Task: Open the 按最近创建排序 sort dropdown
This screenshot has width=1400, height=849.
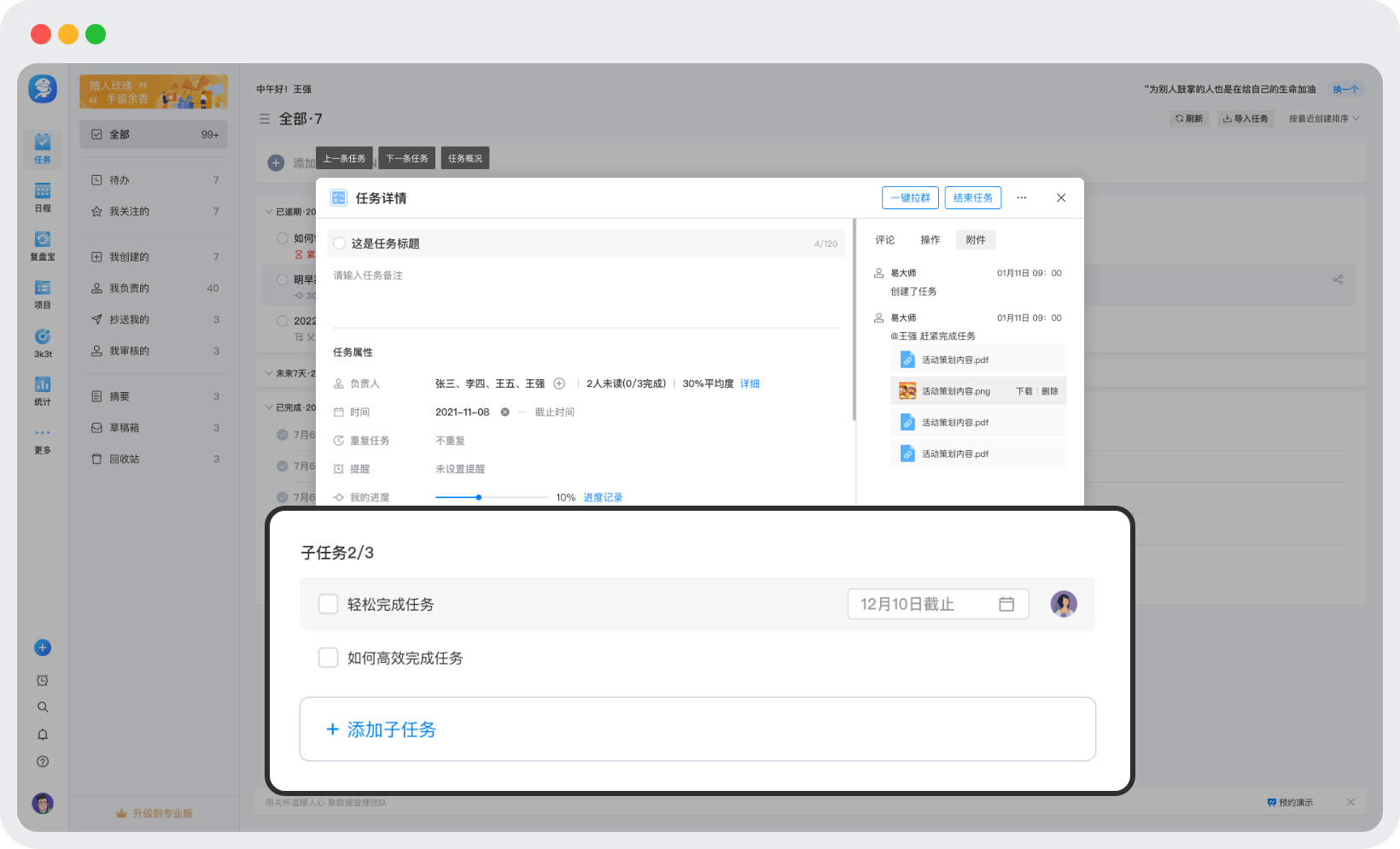Action: 1324,119
